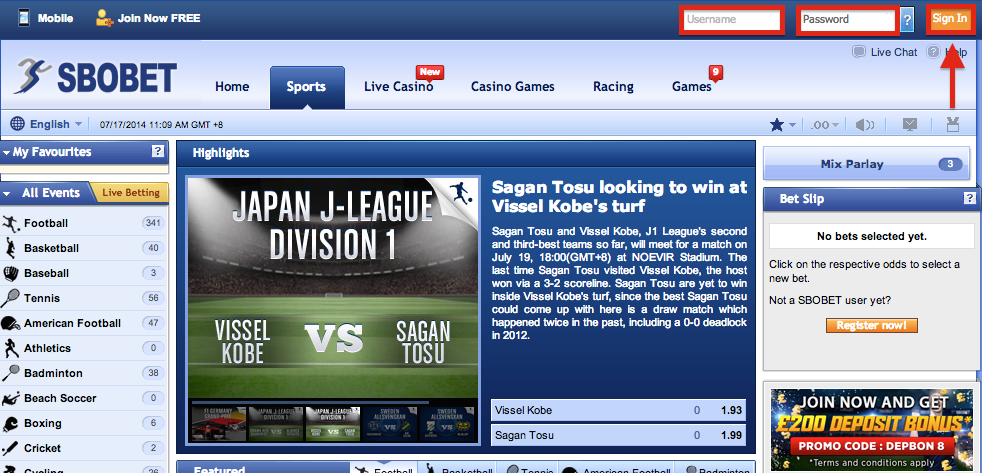Click the Bet Slip help icon
Image resolution: width=982 pixels, height=473 pixels.
pyautogui.click(x=969, y=199)
